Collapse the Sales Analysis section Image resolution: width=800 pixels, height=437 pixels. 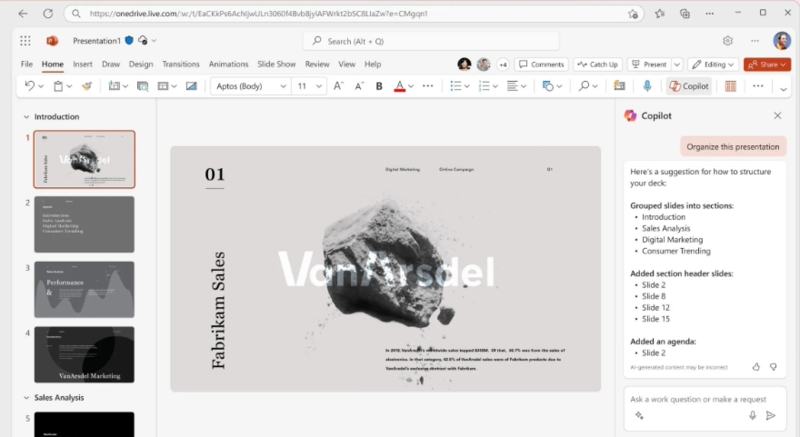[27, 398]
